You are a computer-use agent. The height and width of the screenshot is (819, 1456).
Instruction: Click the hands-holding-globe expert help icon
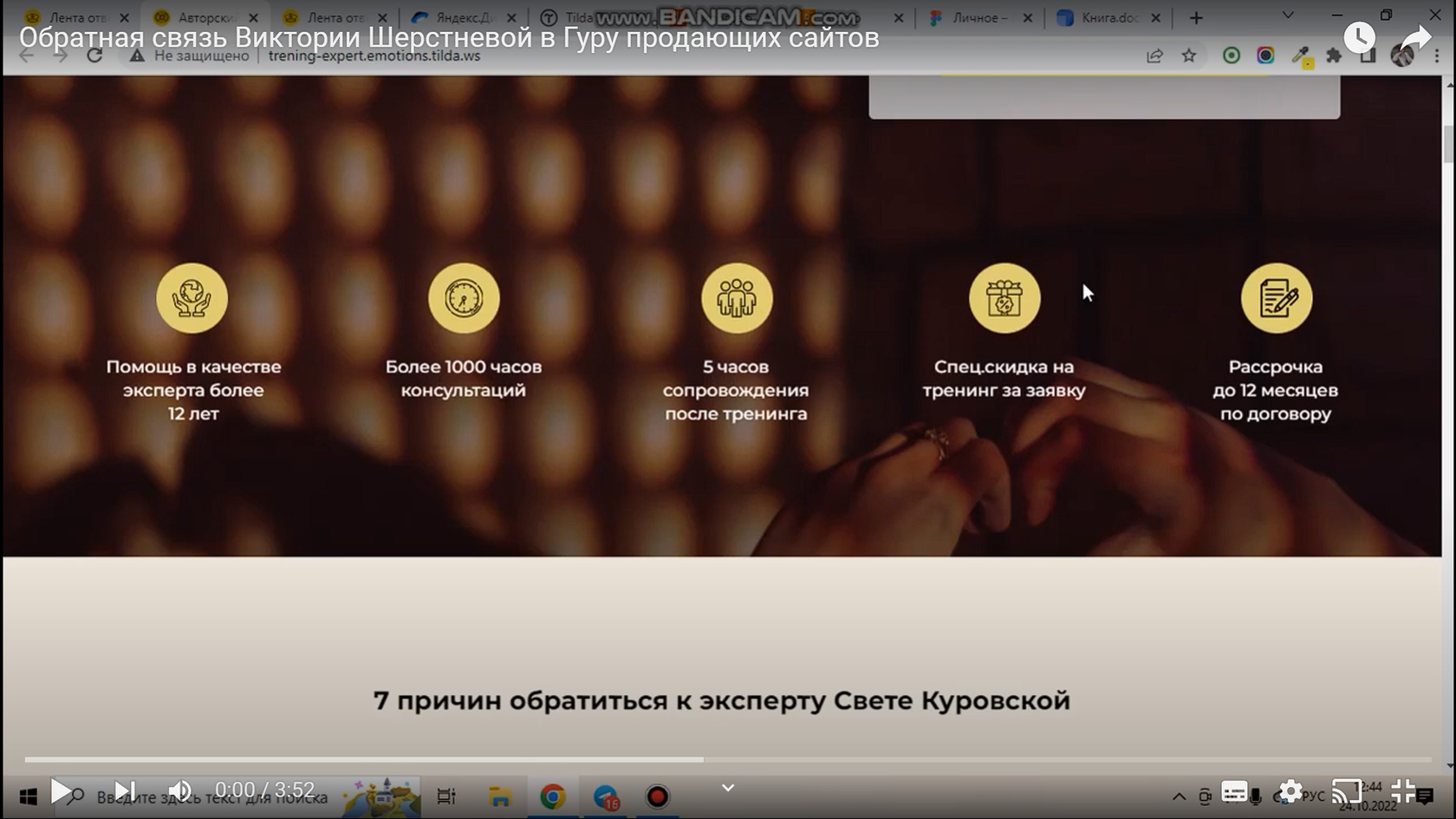click(x=192, y=298)
